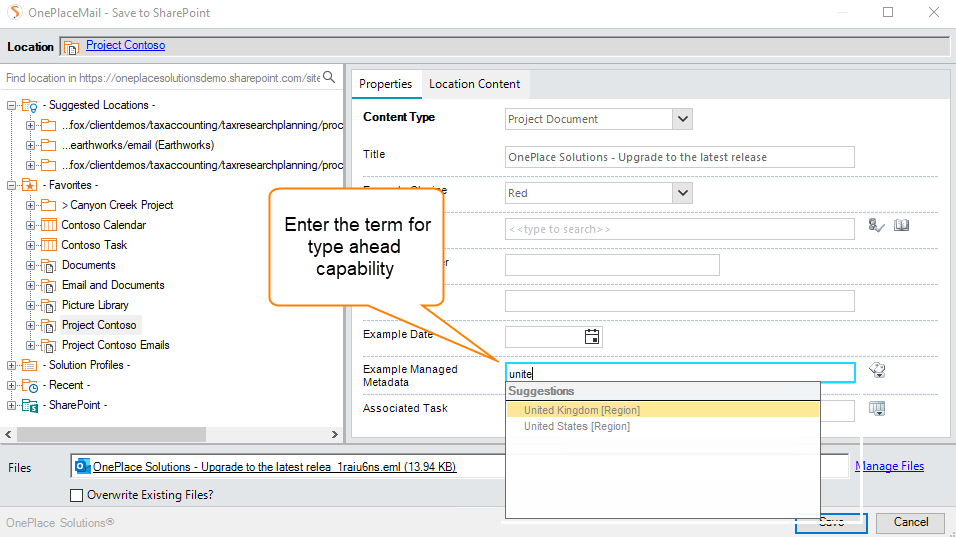Expand the Contoso Calendar node
The height and width of the screenshot is (537, 956).
(x=30, y=226)
